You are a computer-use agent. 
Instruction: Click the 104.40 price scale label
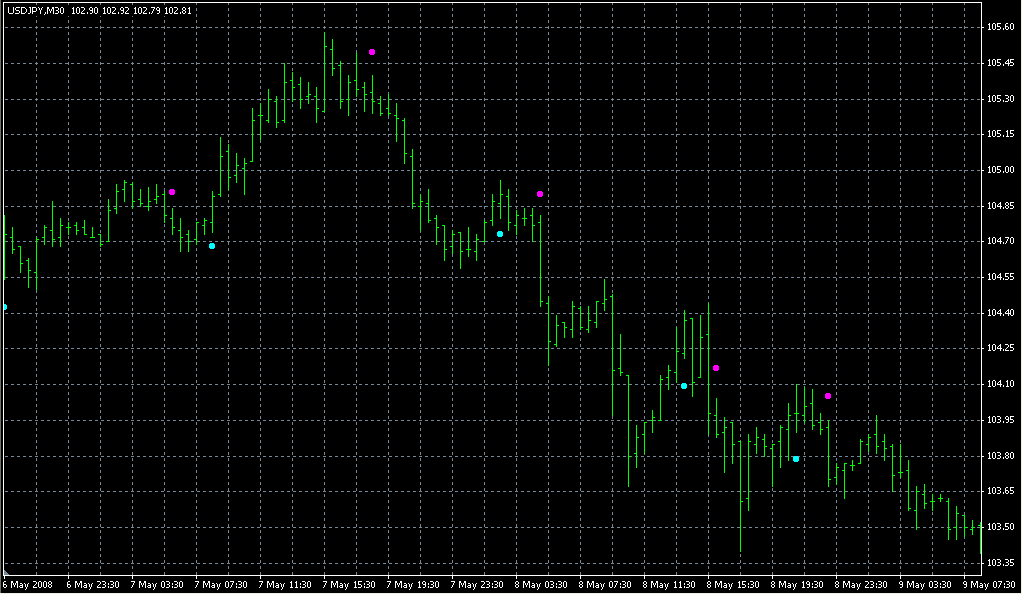[x=1001, y=313]
